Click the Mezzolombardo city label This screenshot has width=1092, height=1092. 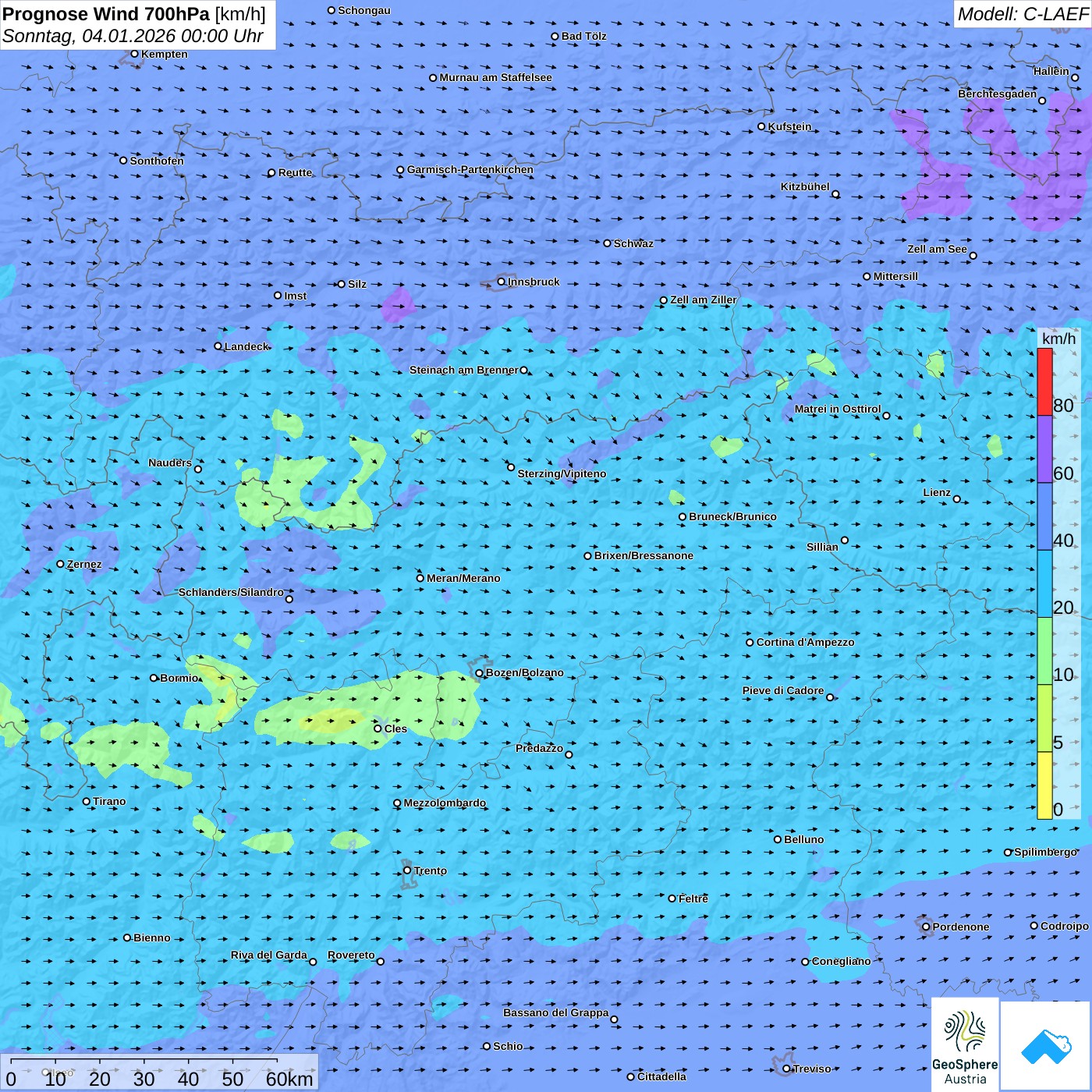tap(445, 803)
